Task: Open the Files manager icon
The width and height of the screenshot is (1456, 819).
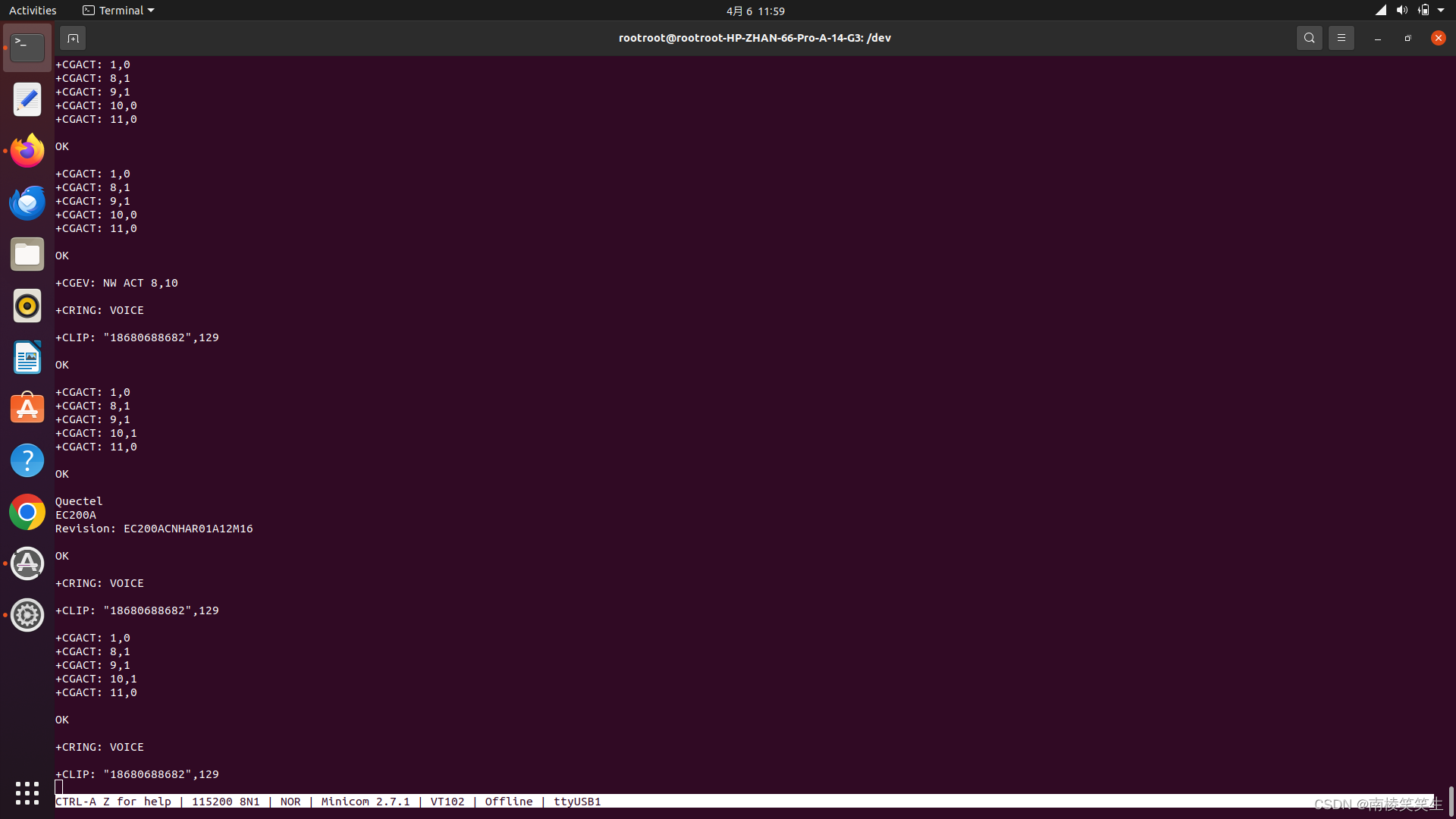Action: pyautogui.click(x=27, y=254)
